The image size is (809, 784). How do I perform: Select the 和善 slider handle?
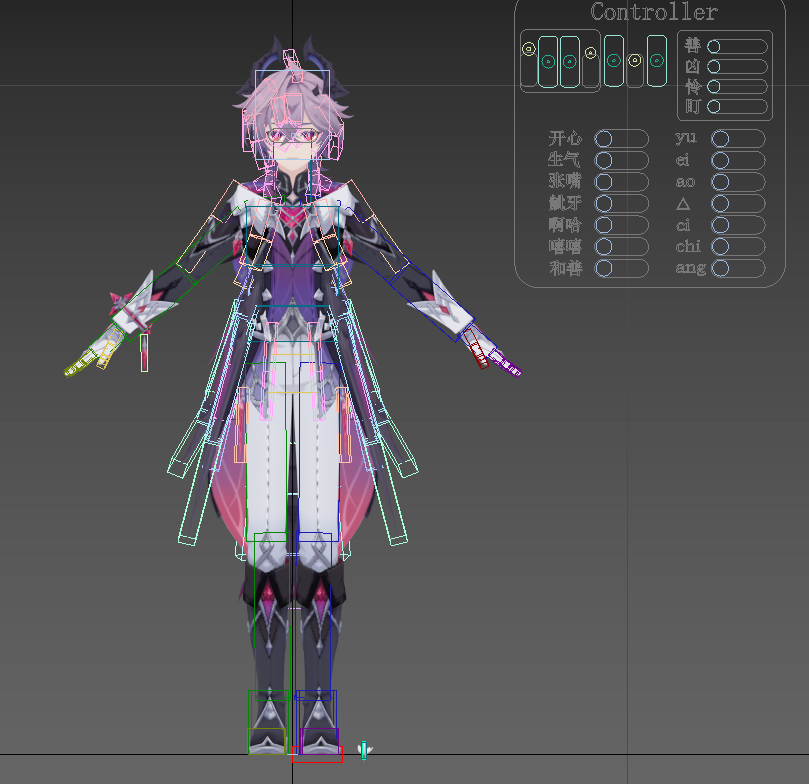click(603, 268)
